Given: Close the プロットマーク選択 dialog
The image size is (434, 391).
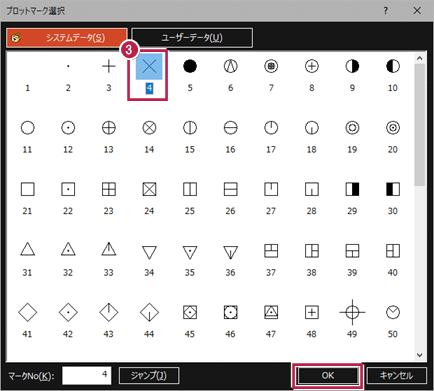Looking at the screenshot, I should (417, 11).
